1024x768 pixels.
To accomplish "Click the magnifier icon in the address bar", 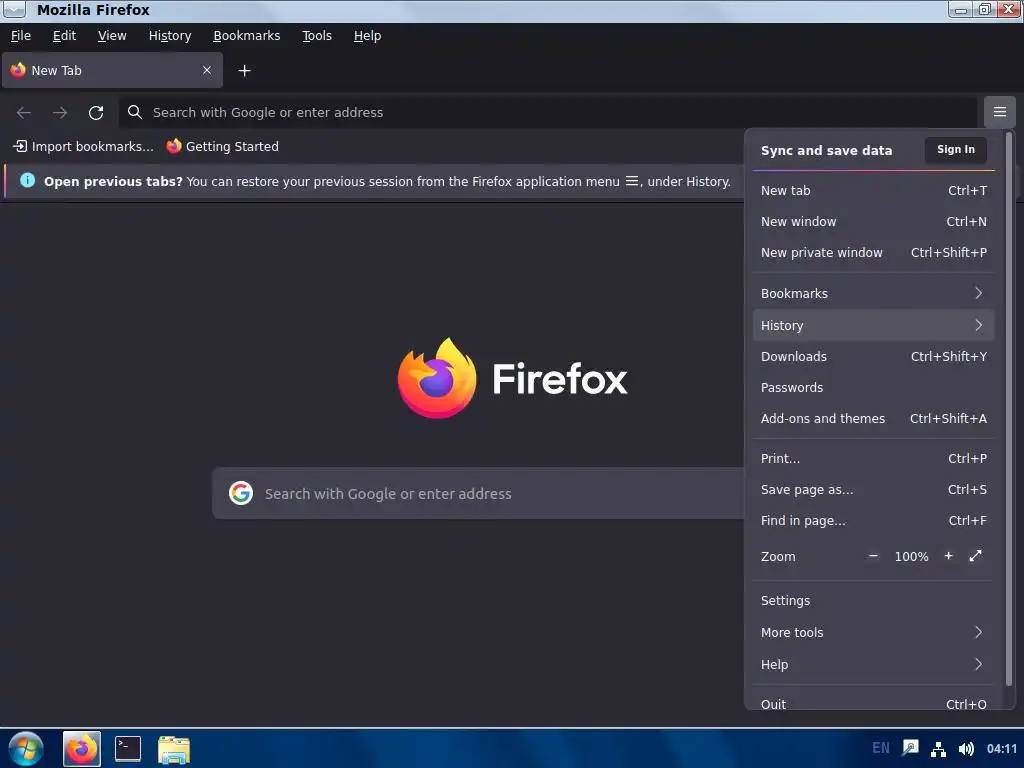I will 135,112.
